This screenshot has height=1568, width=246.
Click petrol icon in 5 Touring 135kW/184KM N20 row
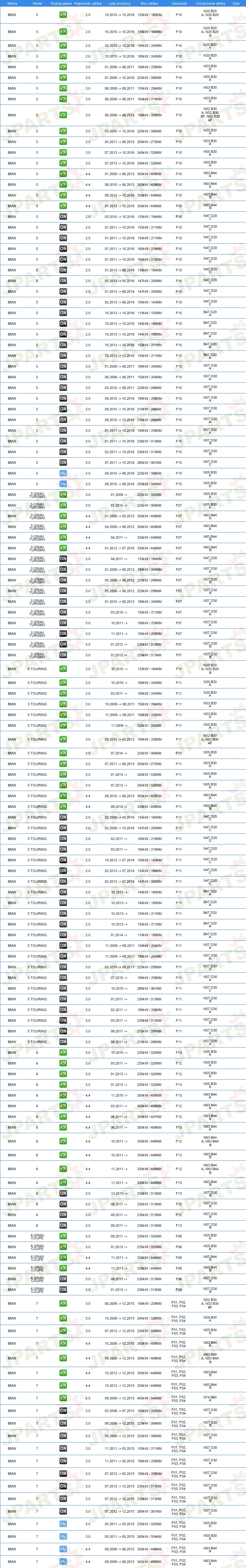tap(63, 669)
